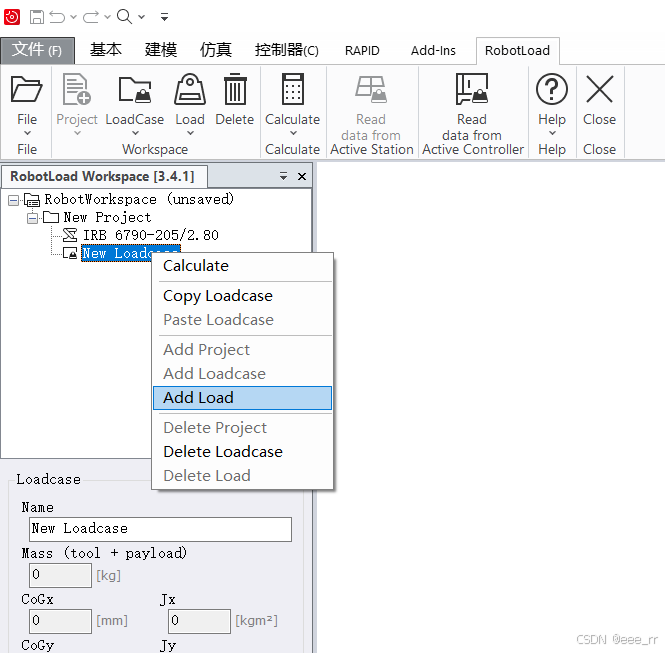Click Read data from Active Station icon

pos(371,89)
